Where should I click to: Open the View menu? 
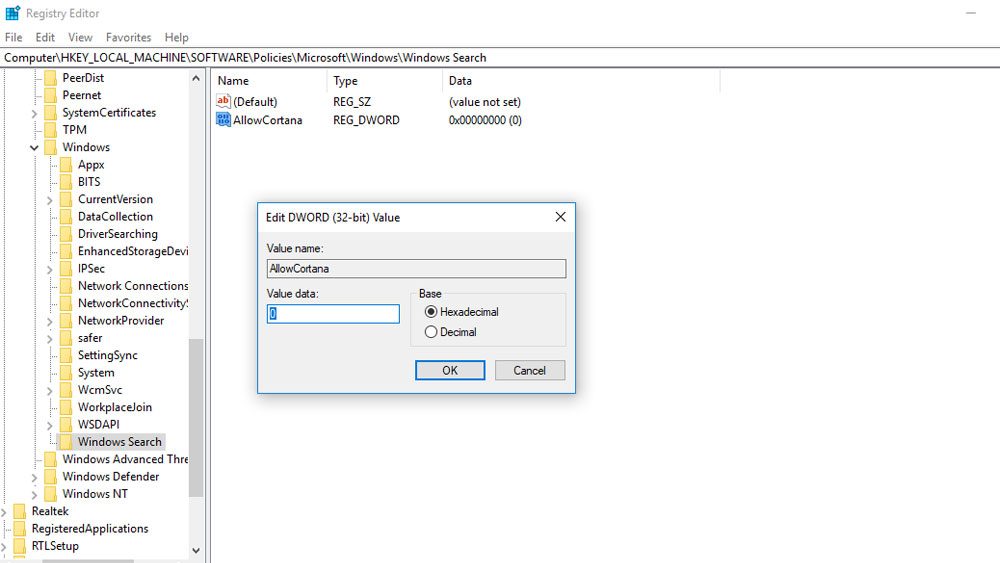80,38
